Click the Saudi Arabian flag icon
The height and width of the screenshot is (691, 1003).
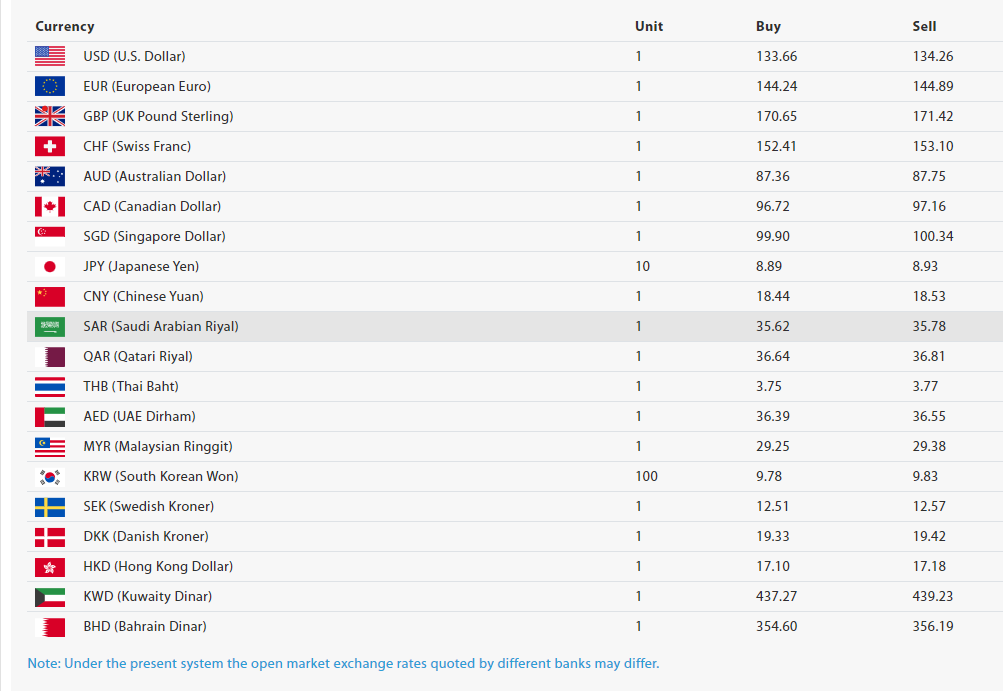click(x=50, y=326)
